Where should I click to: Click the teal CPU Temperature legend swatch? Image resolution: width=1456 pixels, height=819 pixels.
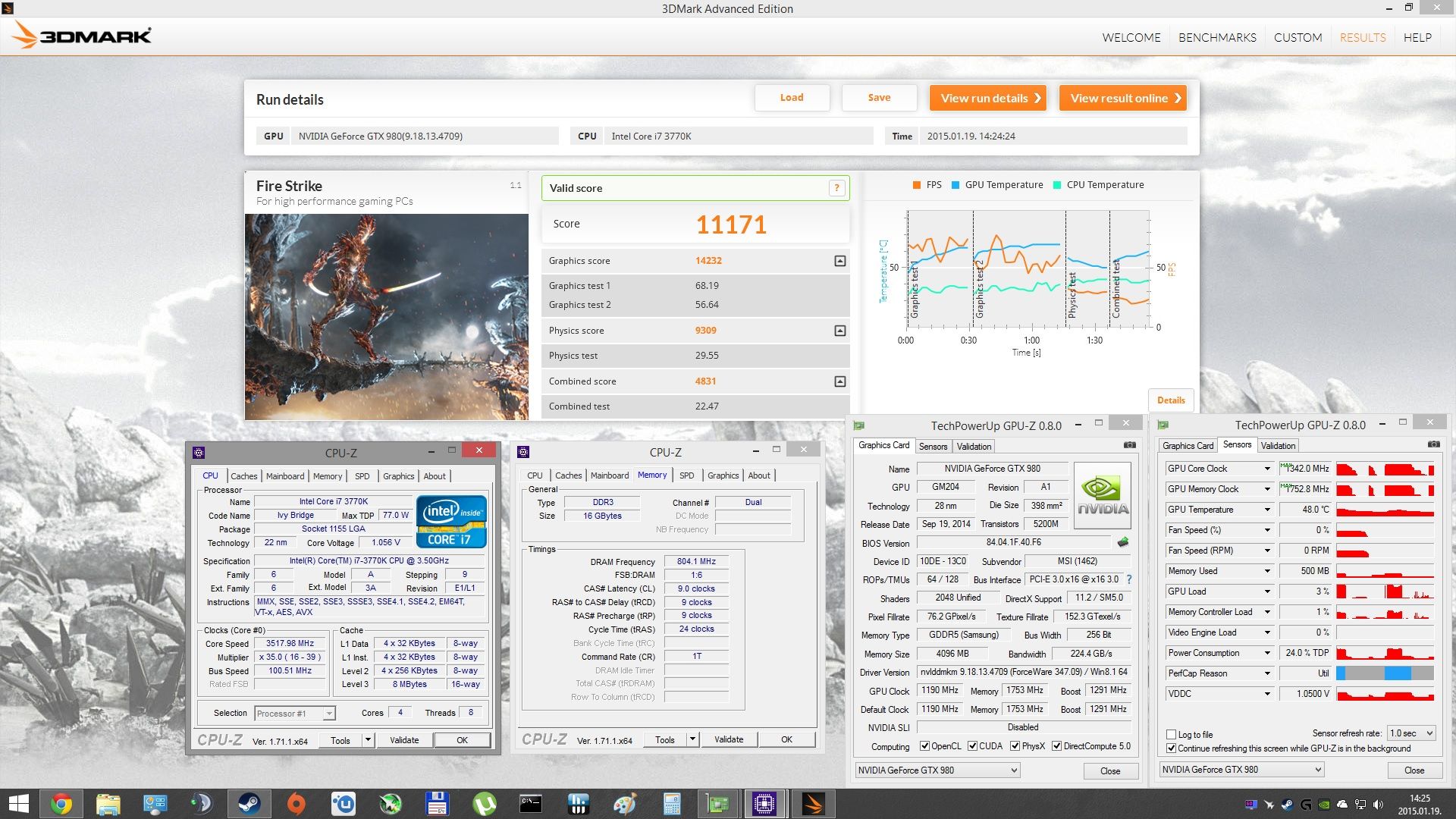1057,185
